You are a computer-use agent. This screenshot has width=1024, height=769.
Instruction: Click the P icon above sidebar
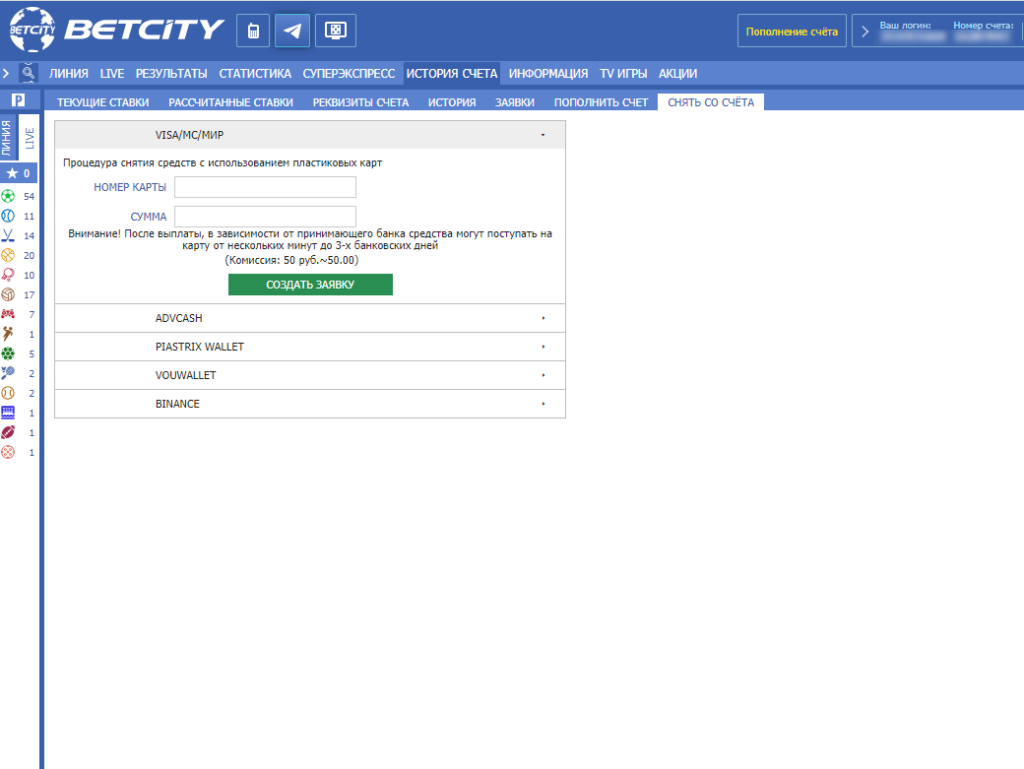18,100
